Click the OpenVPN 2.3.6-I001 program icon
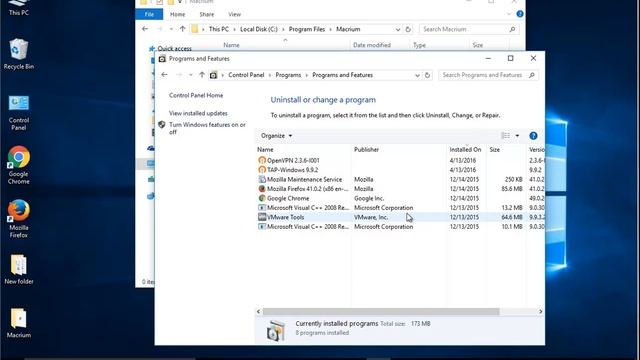Screen dimensions: 640x360 tap(262, 160)
